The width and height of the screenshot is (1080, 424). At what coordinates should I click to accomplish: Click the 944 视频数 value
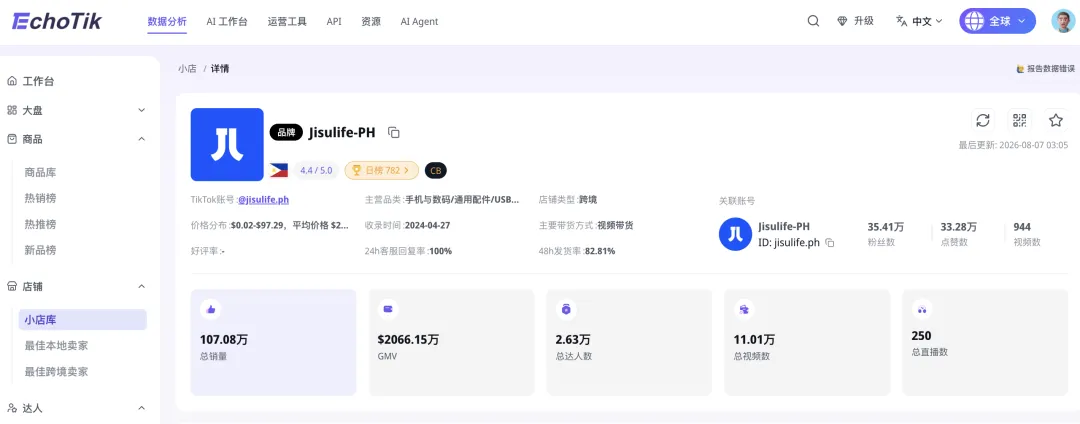tap(1022, 227)
